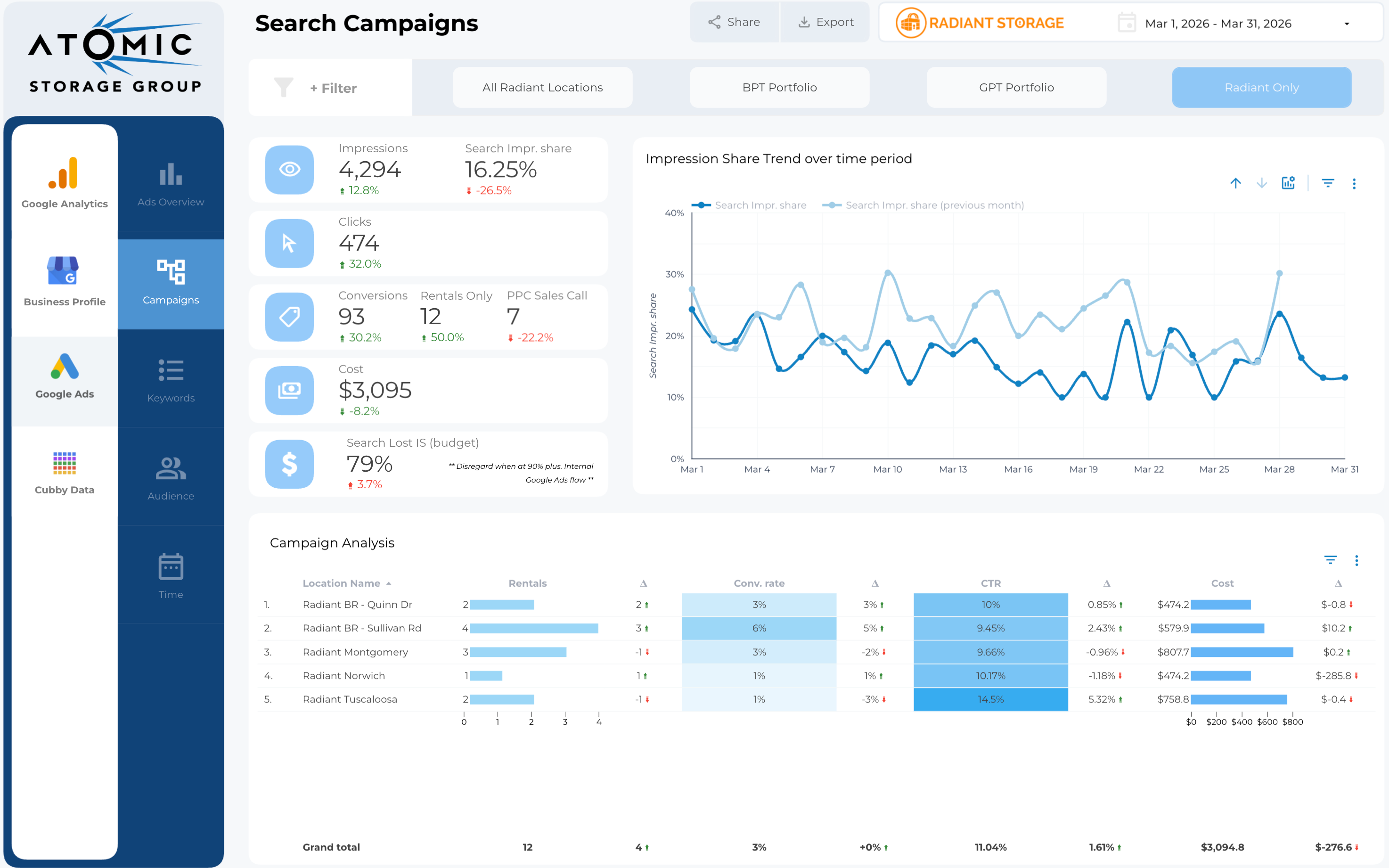Toggle previous month legend series
The image size is (1389, 868).
click(x=924, y=205)
